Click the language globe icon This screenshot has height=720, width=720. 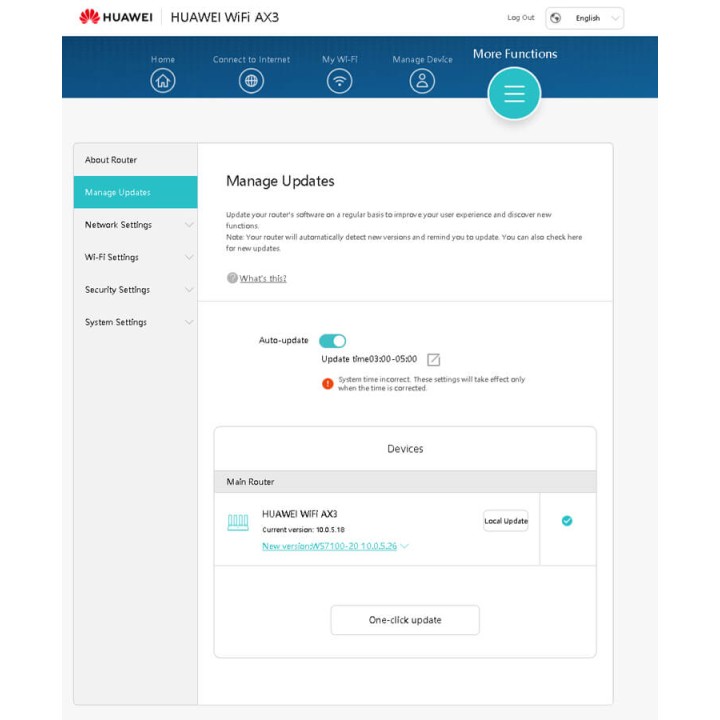click(x=556, y=18)
